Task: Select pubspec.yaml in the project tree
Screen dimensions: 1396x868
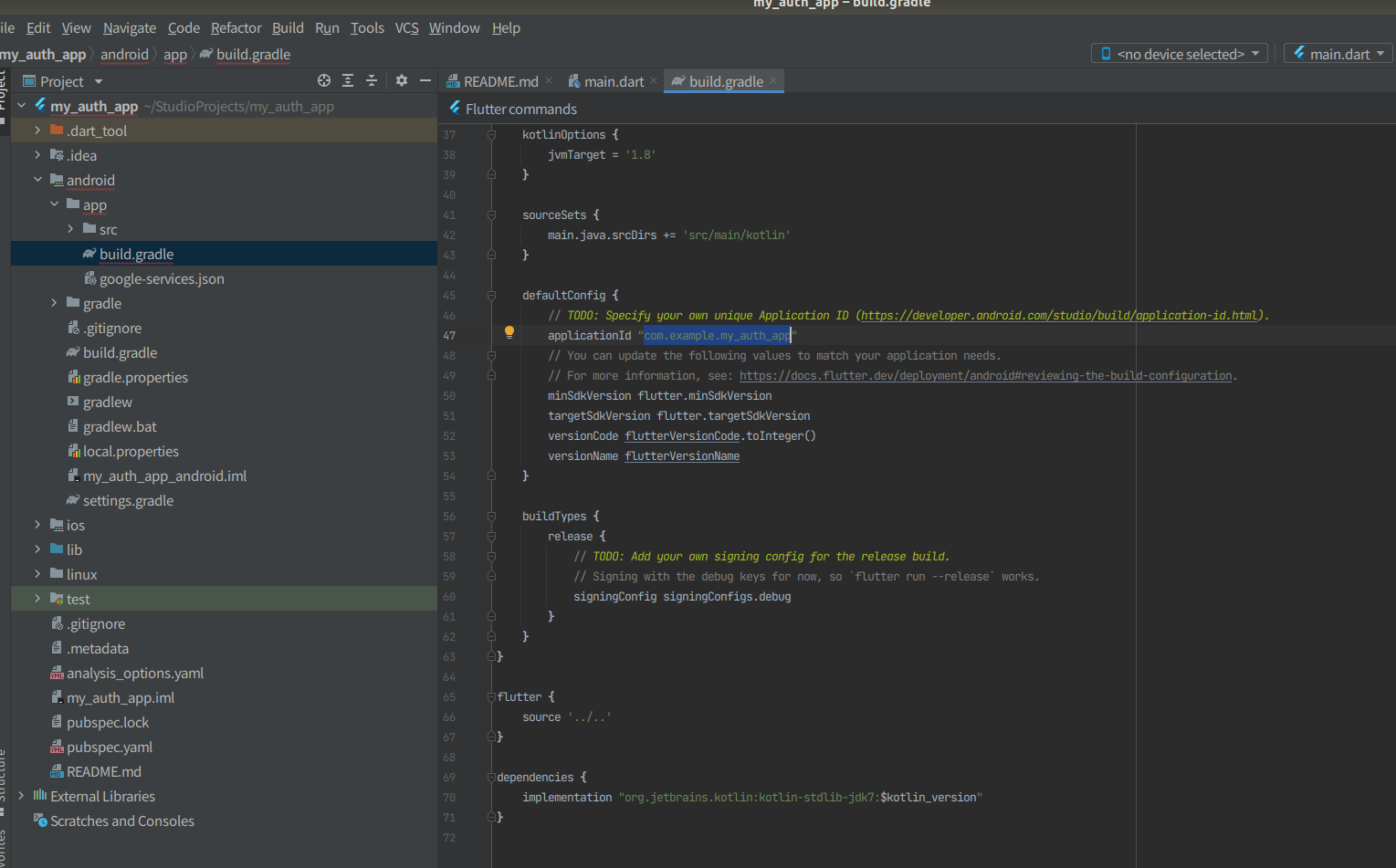Action: coord(109,747)
